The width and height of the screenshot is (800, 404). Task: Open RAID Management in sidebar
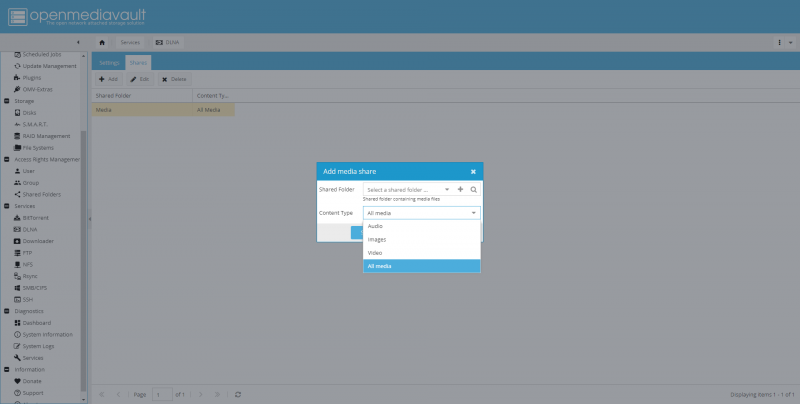42,136
